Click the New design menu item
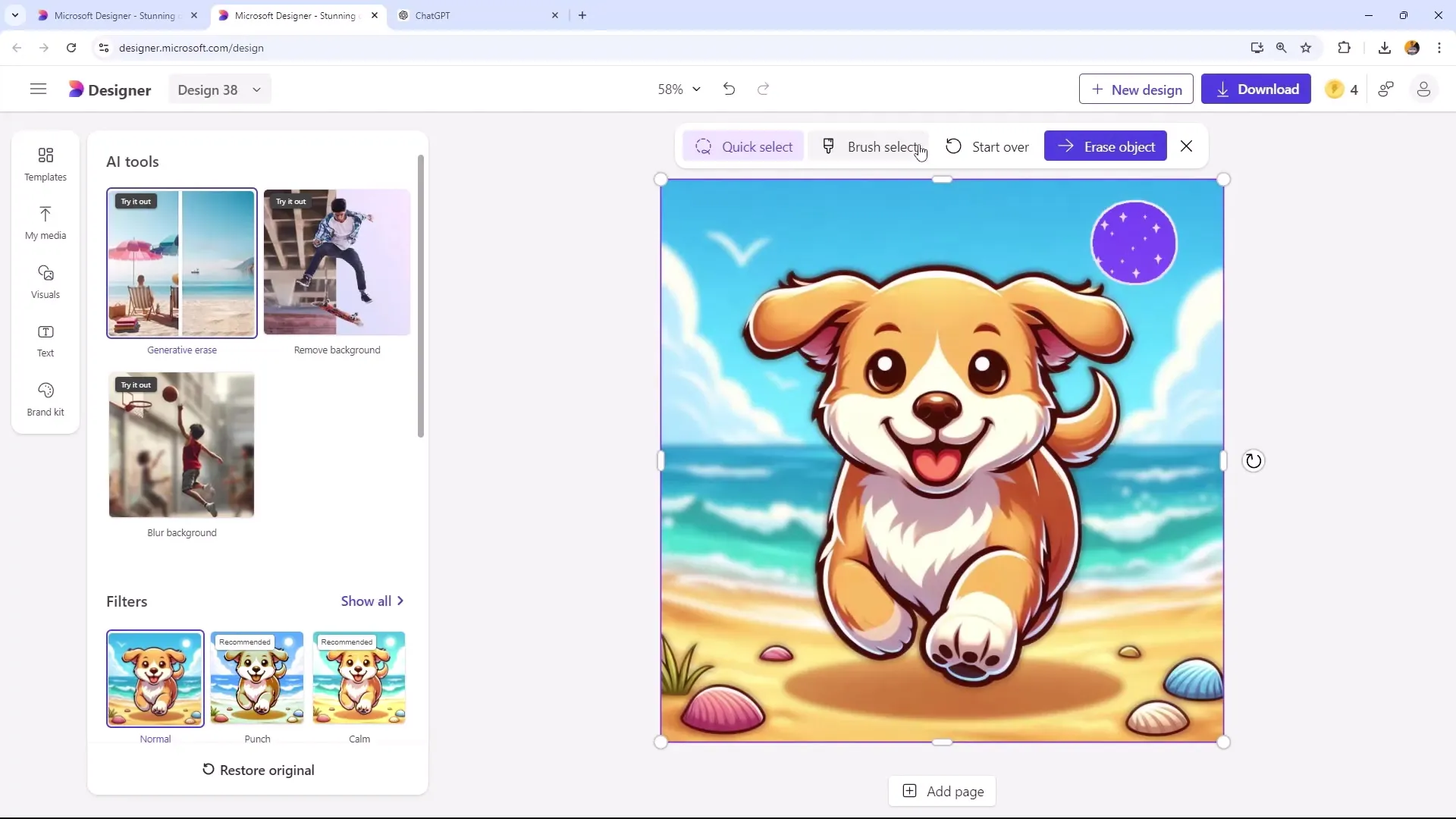This screenshot has width=1456, height=819. point(1136,89)
